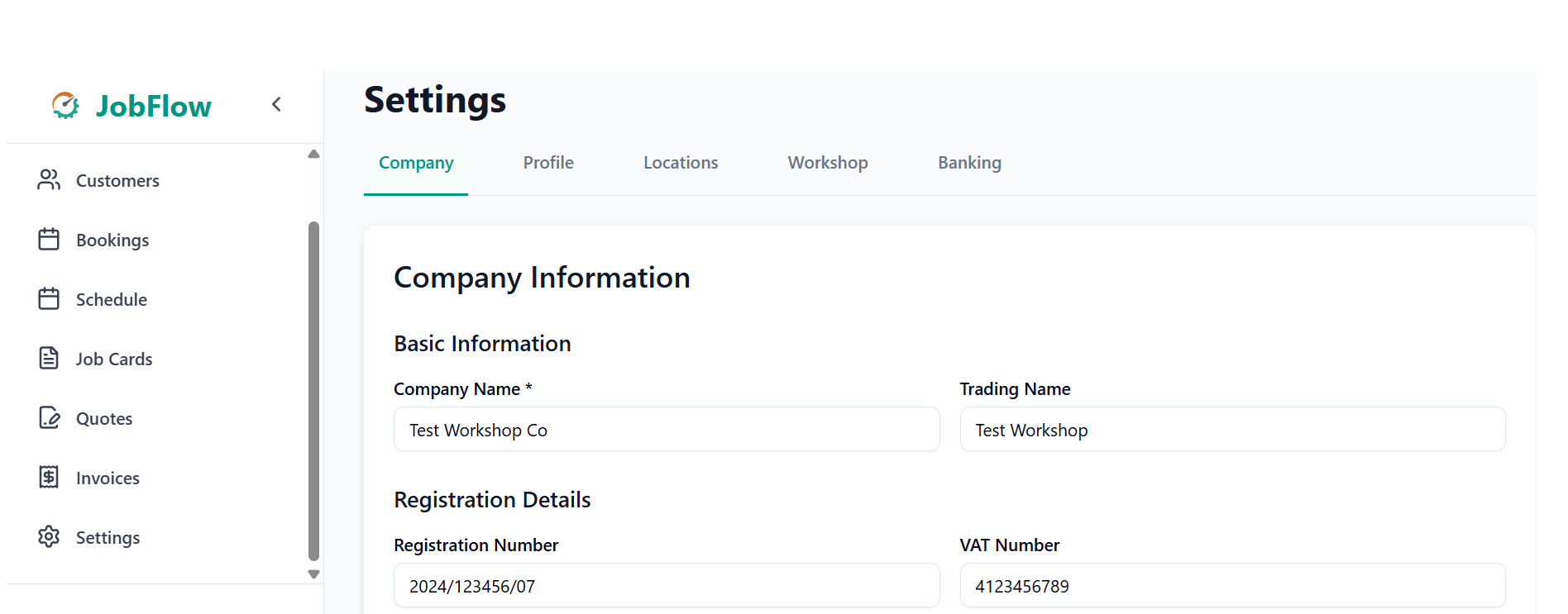
Task: Click the Bookings calendar icon
Action: (49, 240)
